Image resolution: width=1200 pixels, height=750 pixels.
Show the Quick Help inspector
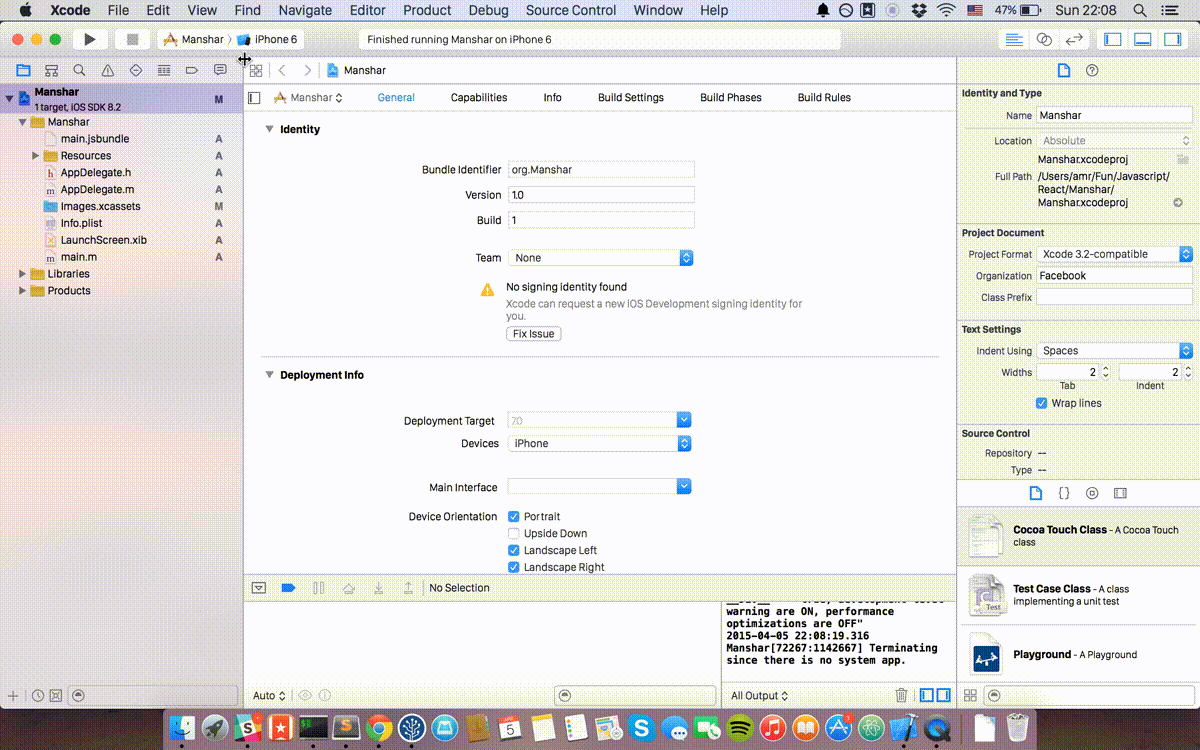click(x=1092, y=70)
